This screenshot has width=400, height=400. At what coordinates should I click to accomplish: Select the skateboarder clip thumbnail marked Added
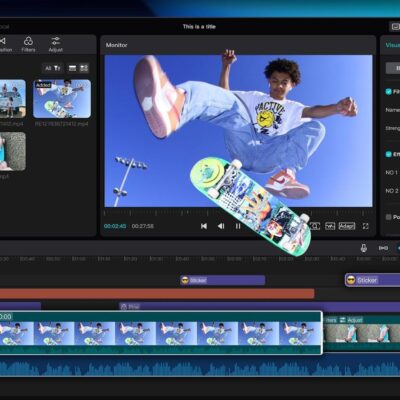[62, 99]
